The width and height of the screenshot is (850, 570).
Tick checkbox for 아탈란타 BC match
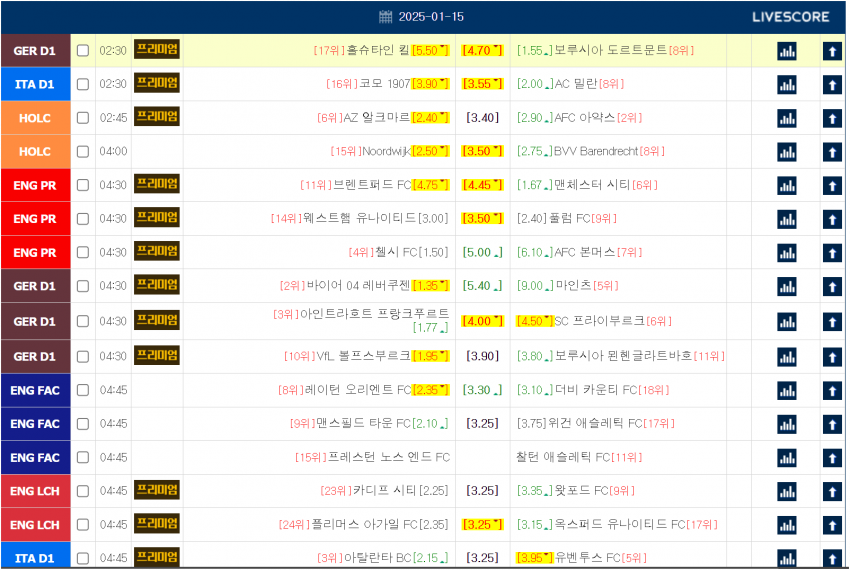[83, 558]
